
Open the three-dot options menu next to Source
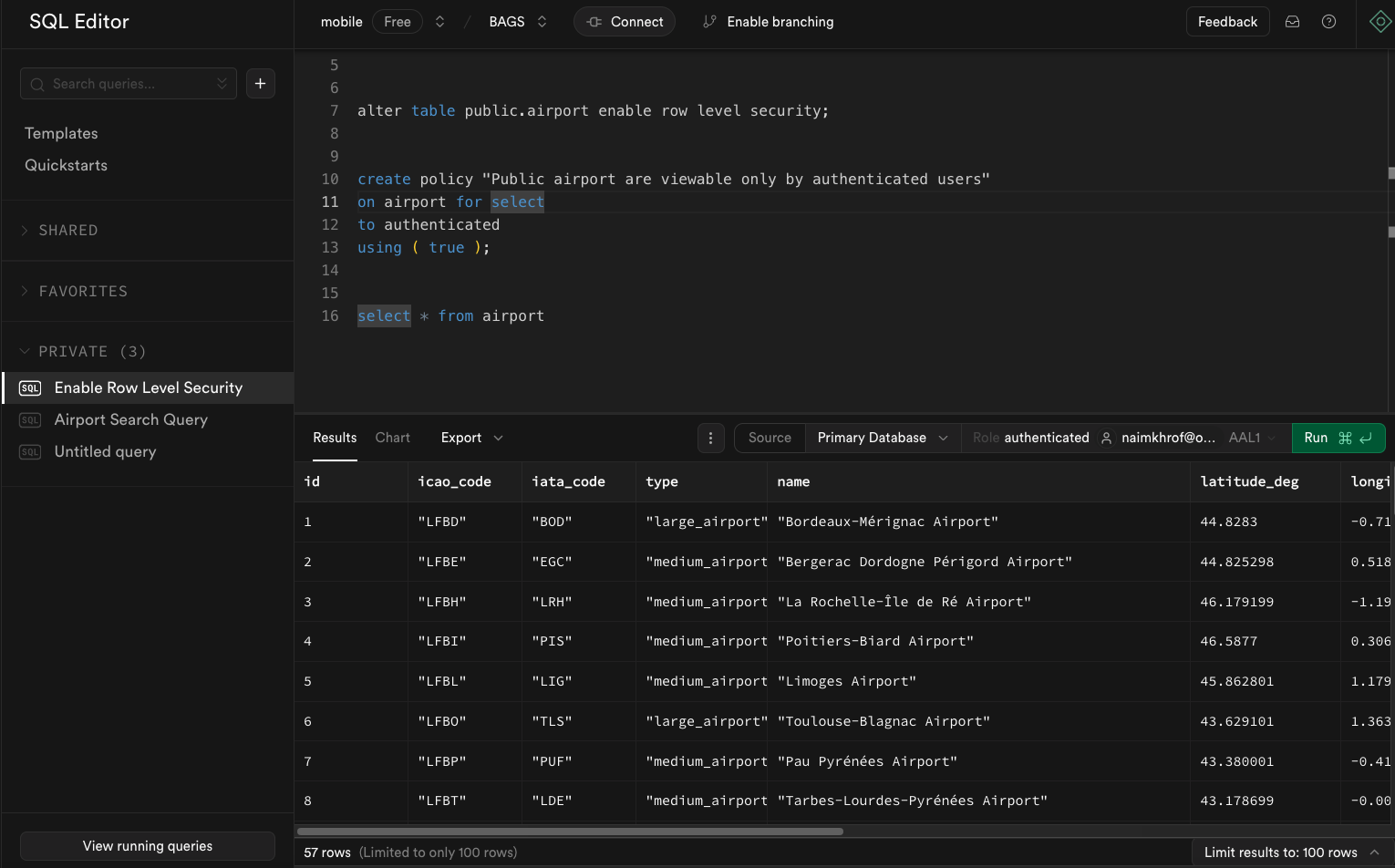pyautogui.click(x=710, y=438)
